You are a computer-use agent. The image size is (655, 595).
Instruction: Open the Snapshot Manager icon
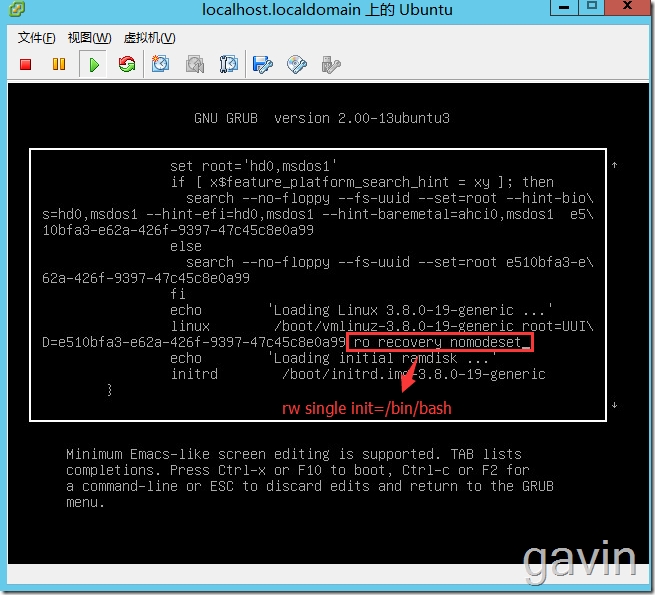click(x=228, y=64)
